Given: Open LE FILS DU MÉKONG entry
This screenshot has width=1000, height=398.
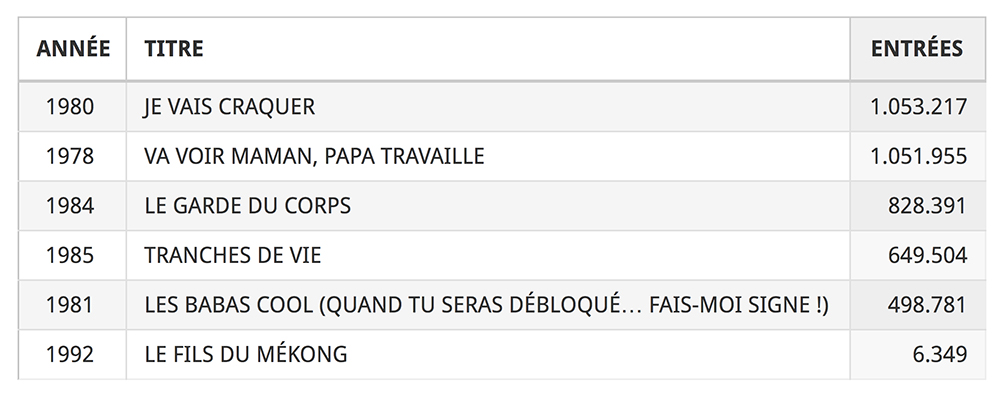Looking at the screenshot, I should tap(246, 355).
